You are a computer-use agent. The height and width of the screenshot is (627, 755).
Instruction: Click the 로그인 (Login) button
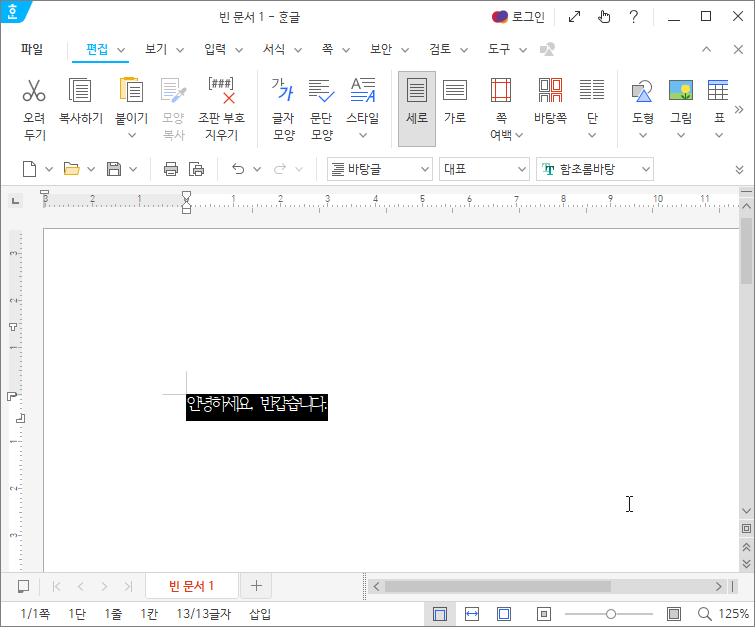click(519, 17)
